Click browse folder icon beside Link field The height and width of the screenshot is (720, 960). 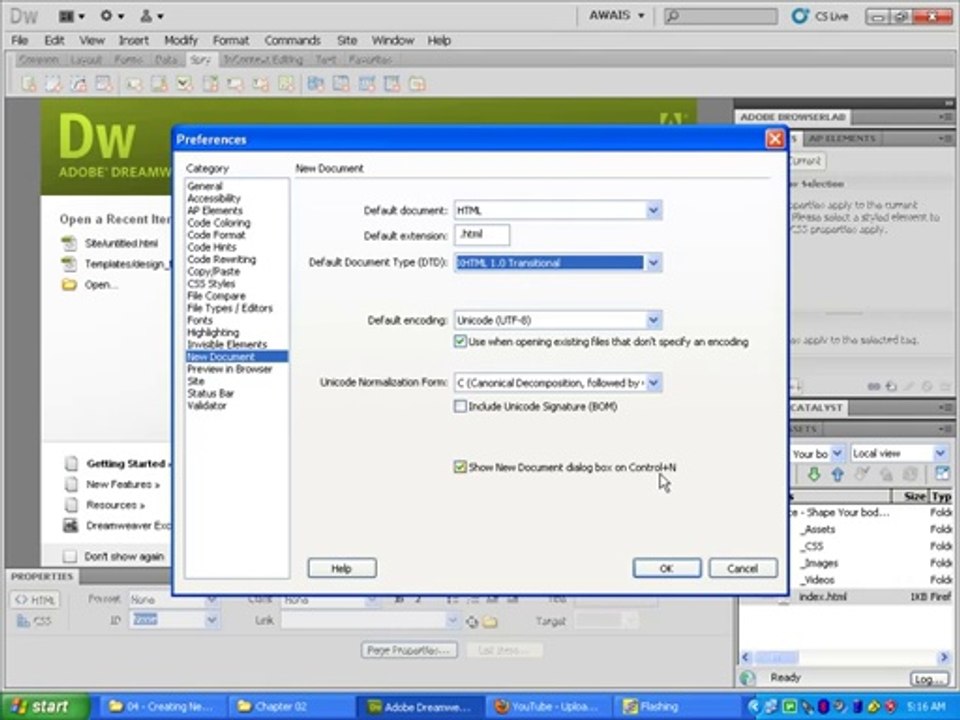point(490,622)
